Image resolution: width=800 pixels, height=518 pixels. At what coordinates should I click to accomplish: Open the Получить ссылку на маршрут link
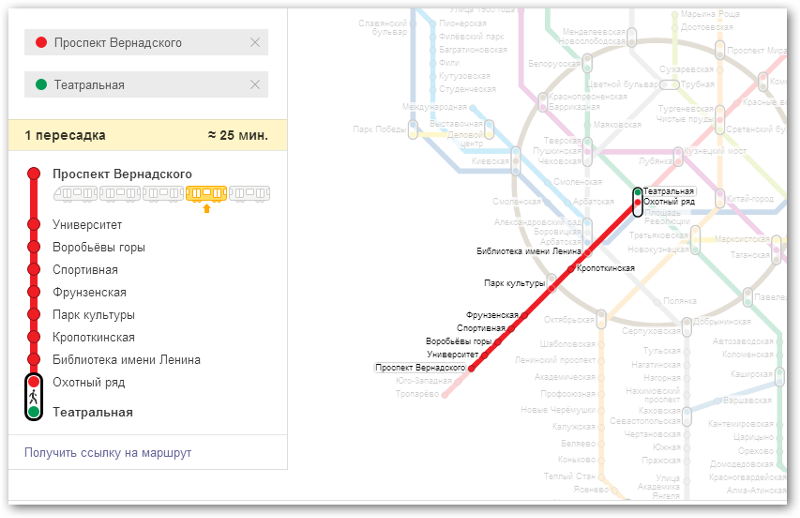pos(107,453)
